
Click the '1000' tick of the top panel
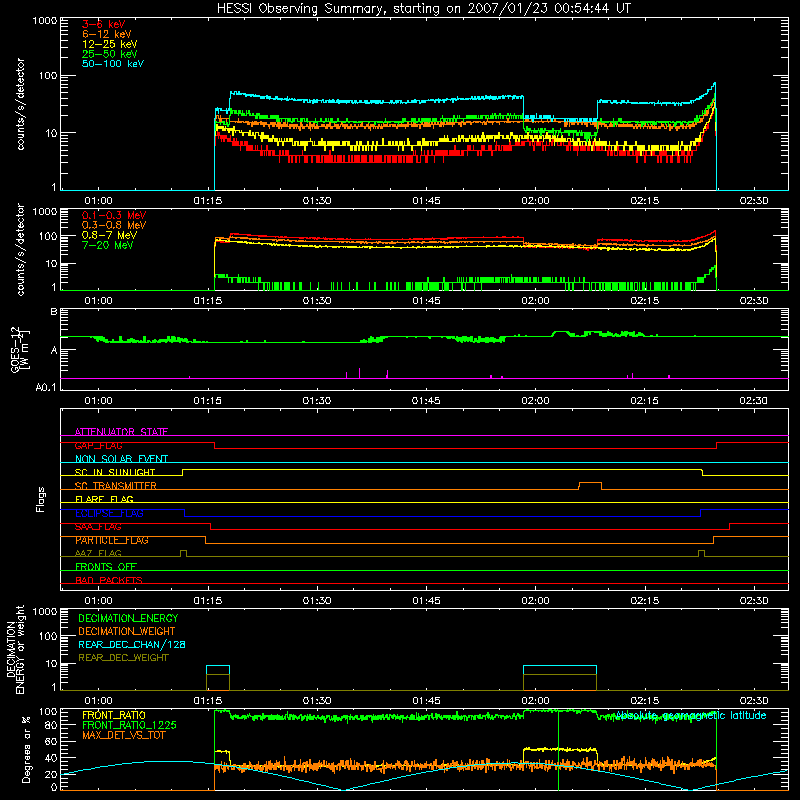click(45, 20)
